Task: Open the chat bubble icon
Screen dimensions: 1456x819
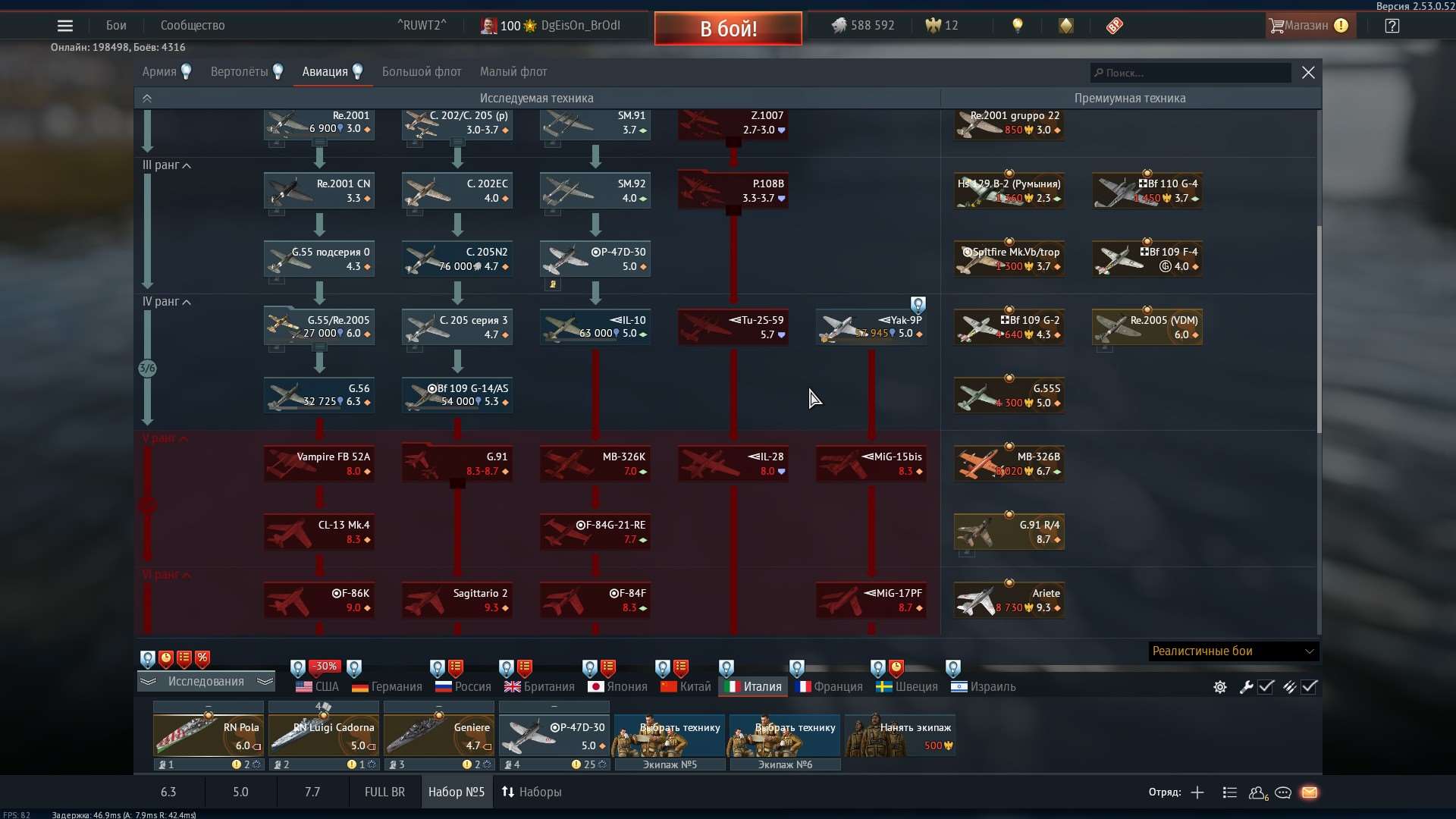Action: [1283, 792]
